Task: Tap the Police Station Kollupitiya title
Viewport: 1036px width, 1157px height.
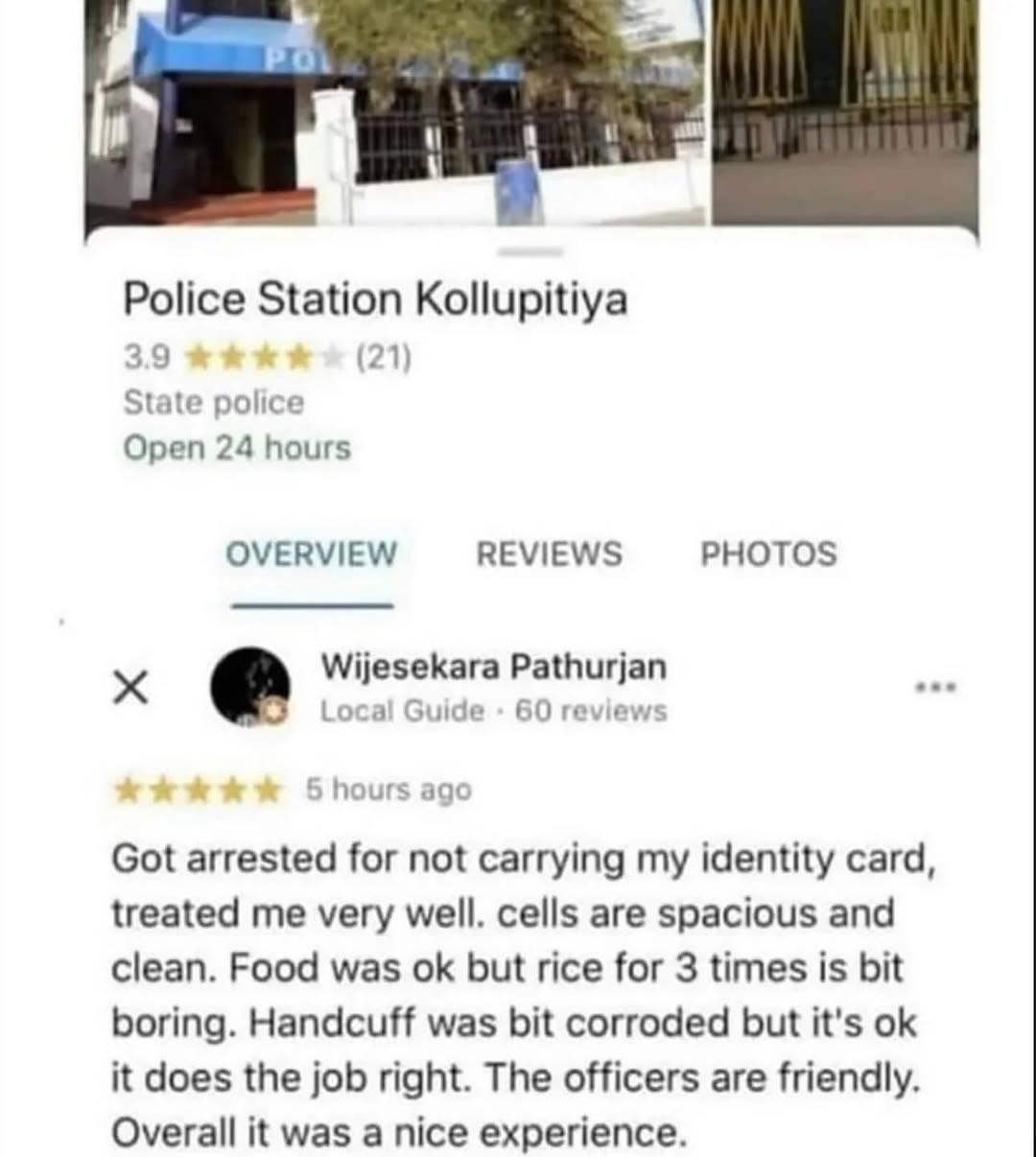Action: click(x=375, y=300)
